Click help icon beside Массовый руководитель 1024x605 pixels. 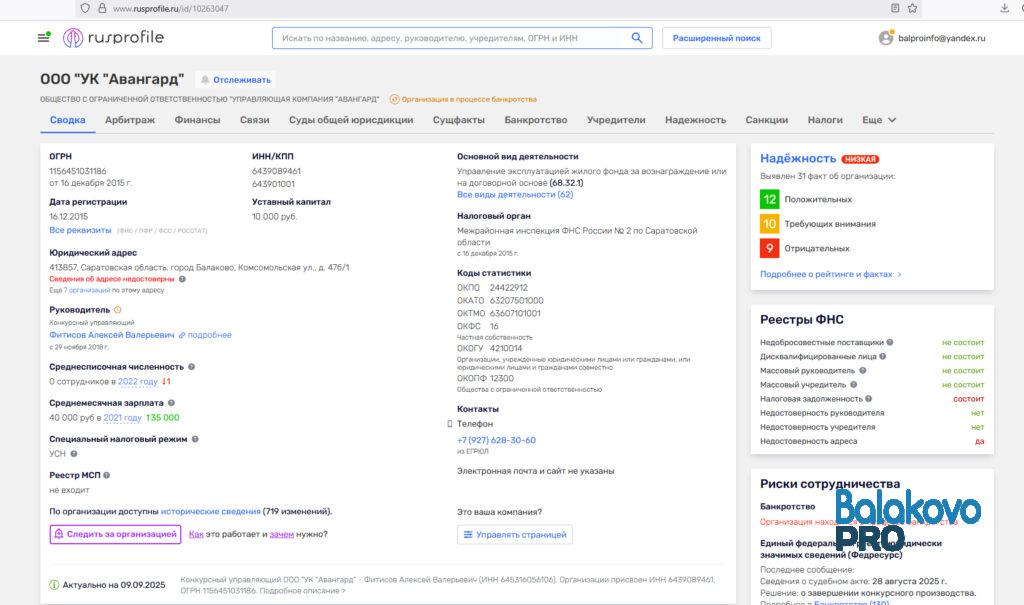click(862, 370)
